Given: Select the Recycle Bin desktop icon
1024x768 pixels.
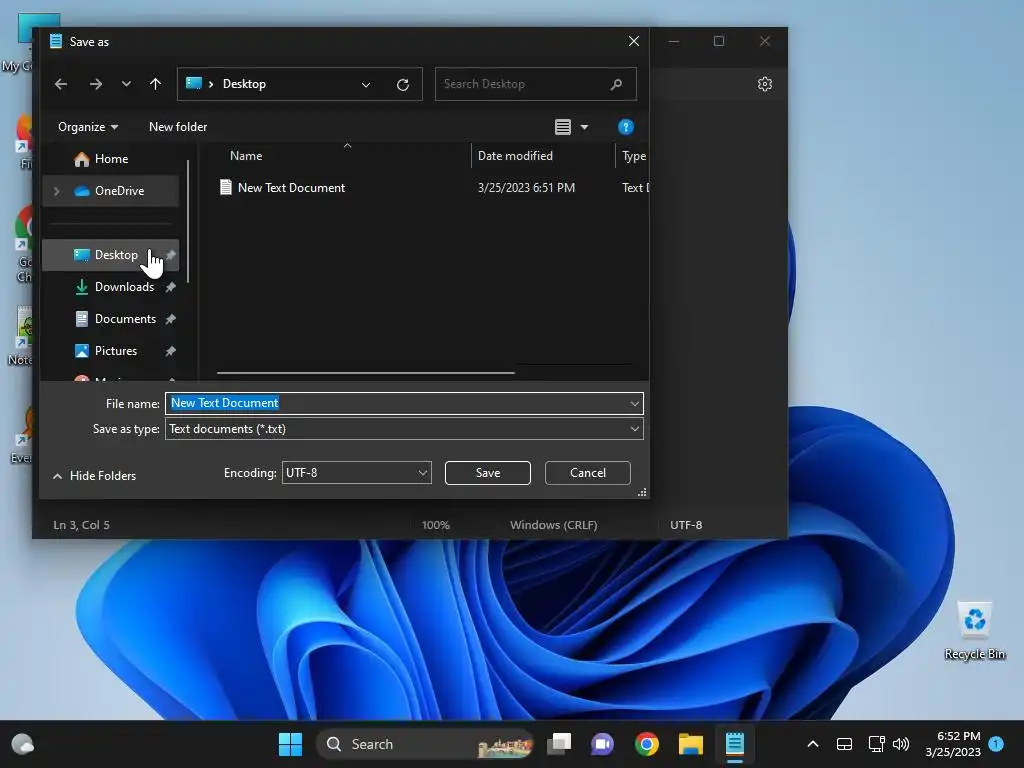Looking at the screenshot, I should tap(974, 630).
